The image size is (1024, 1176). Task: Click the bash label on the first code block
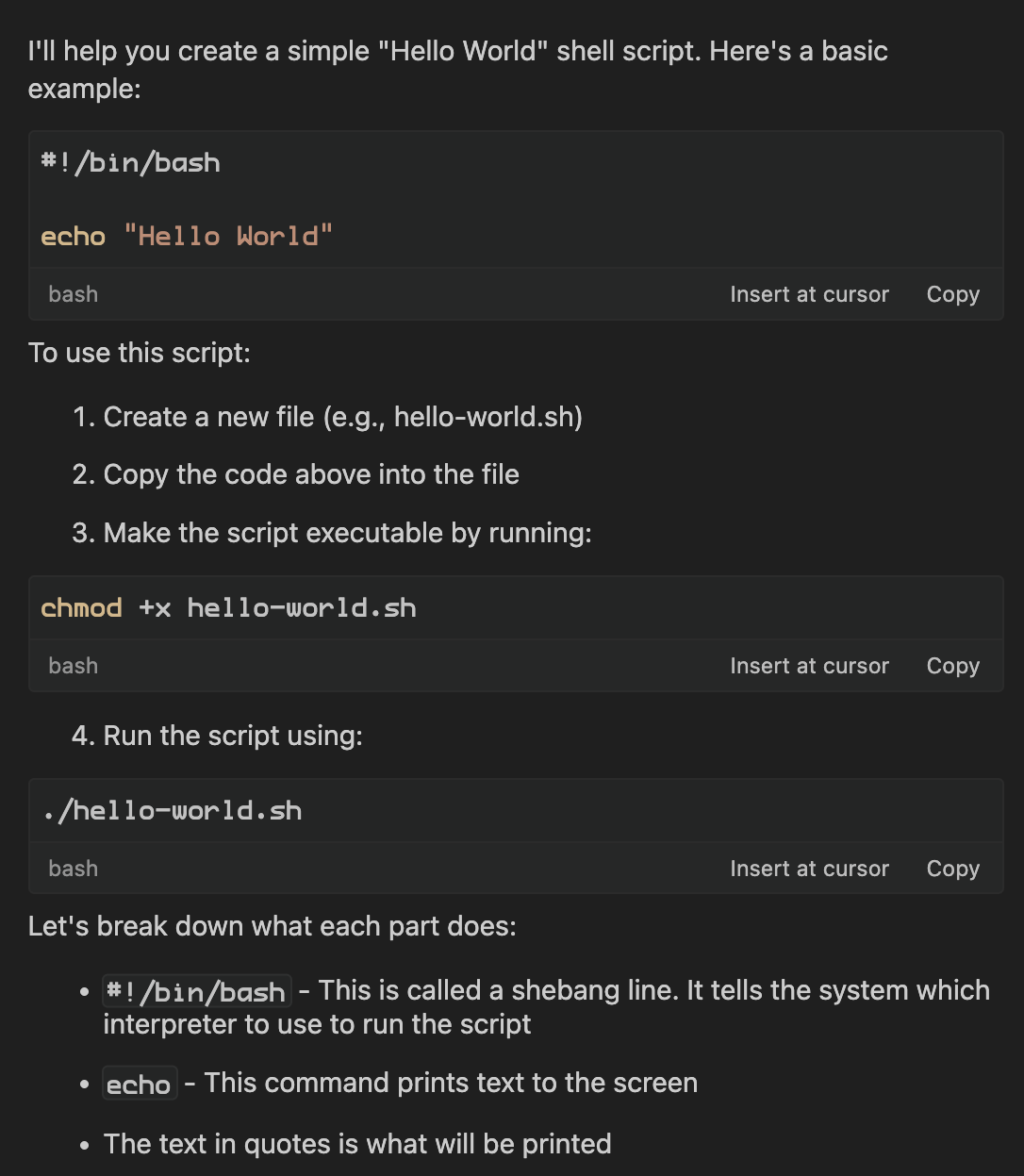tap(73, 293)
